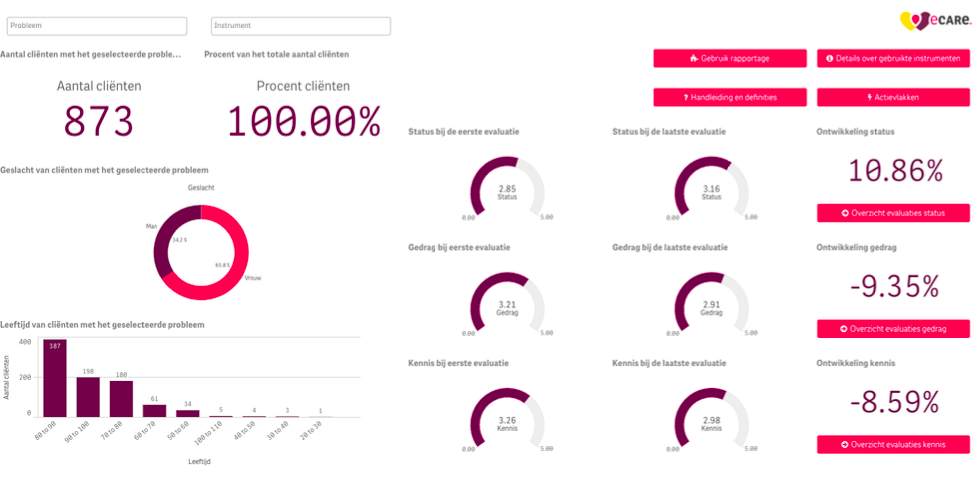This screenshot has width=978, height=481.
Task: Click the arrow icon on Overzicht evaluaties status
Action: (x=845, y=213)
